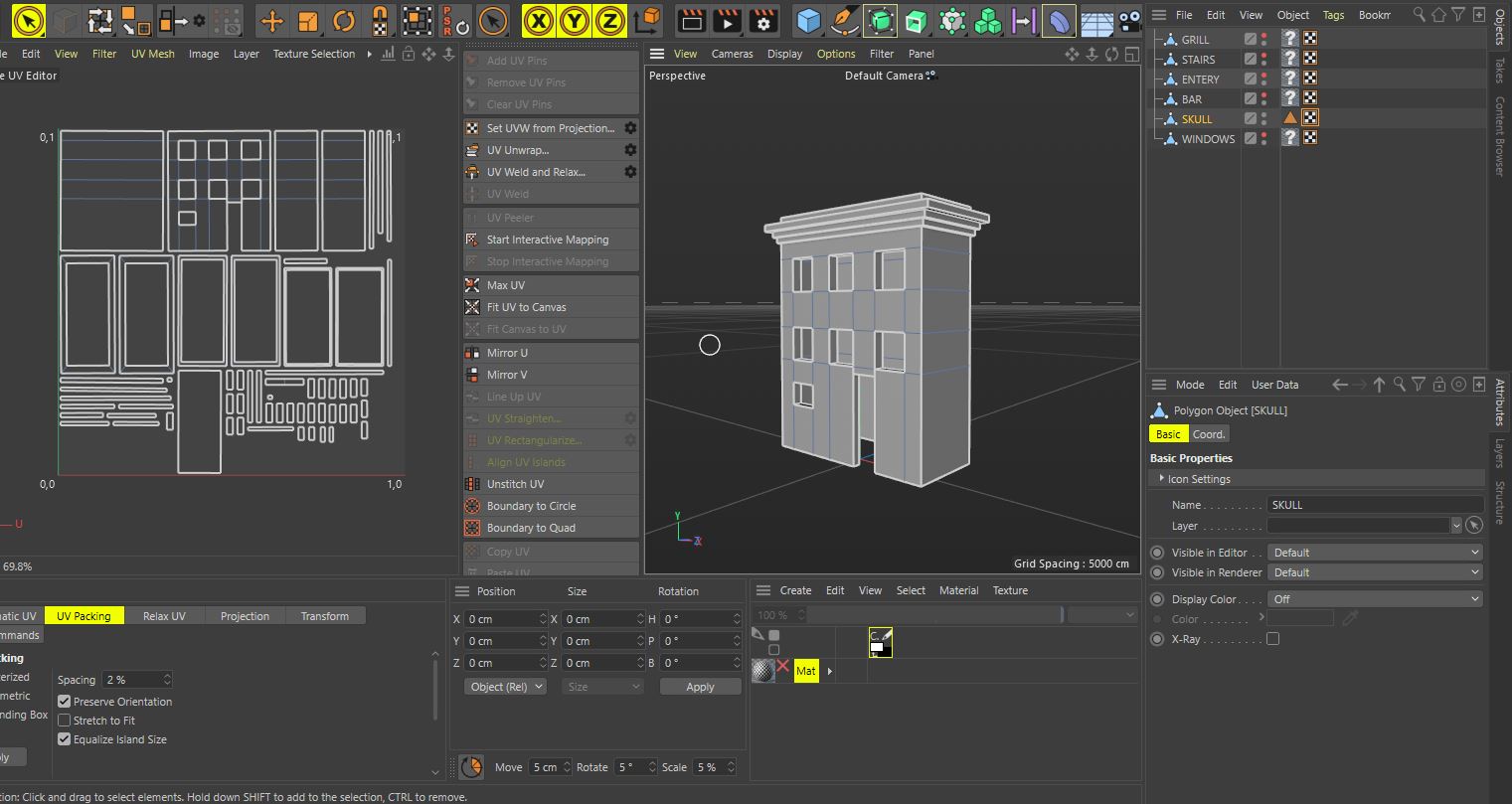Click the Move step stepper arrows
This screenshot has width=1512, height=804.
(x=567, y=767)
